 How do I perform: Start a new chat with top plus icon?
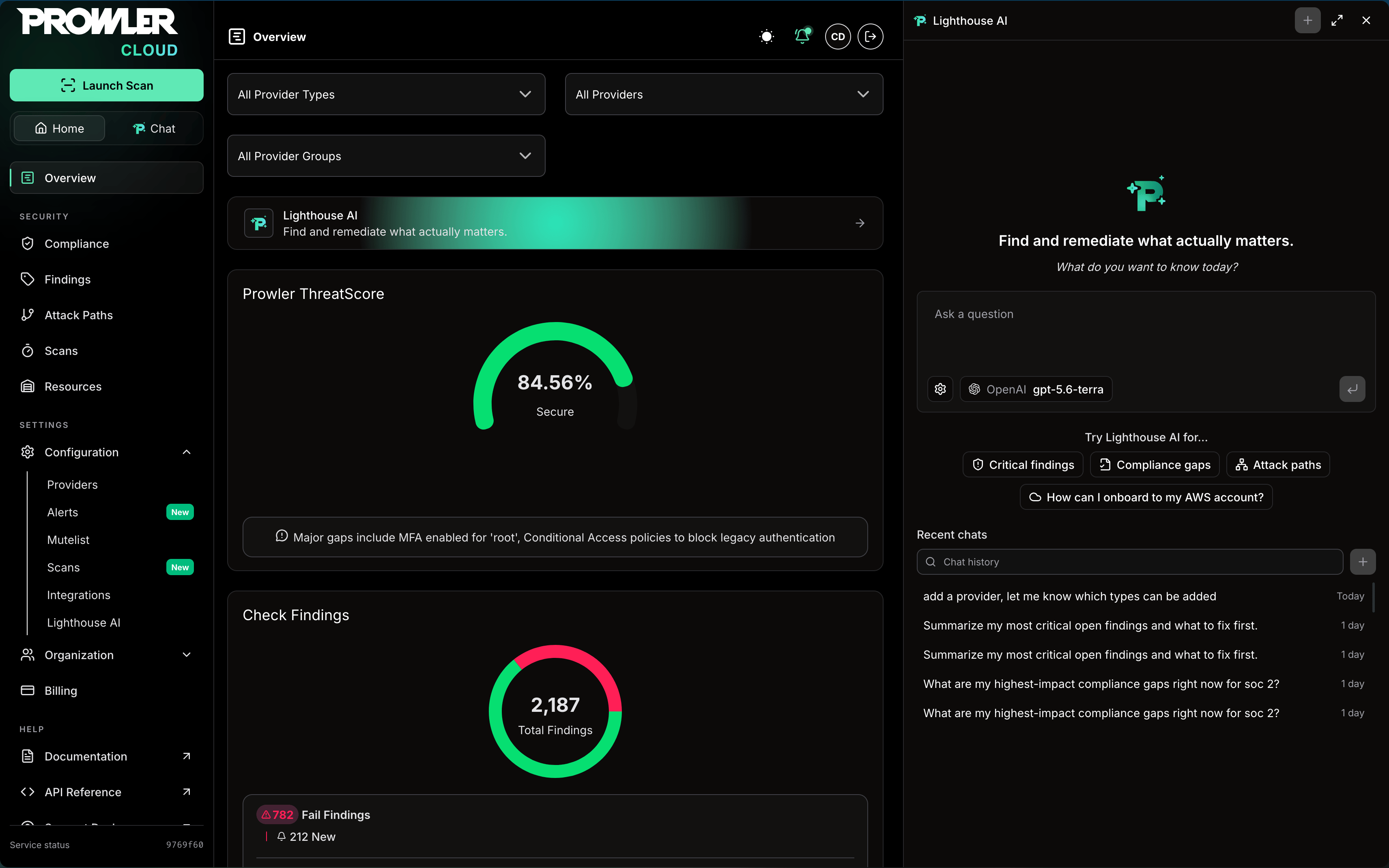[1307, 21]
